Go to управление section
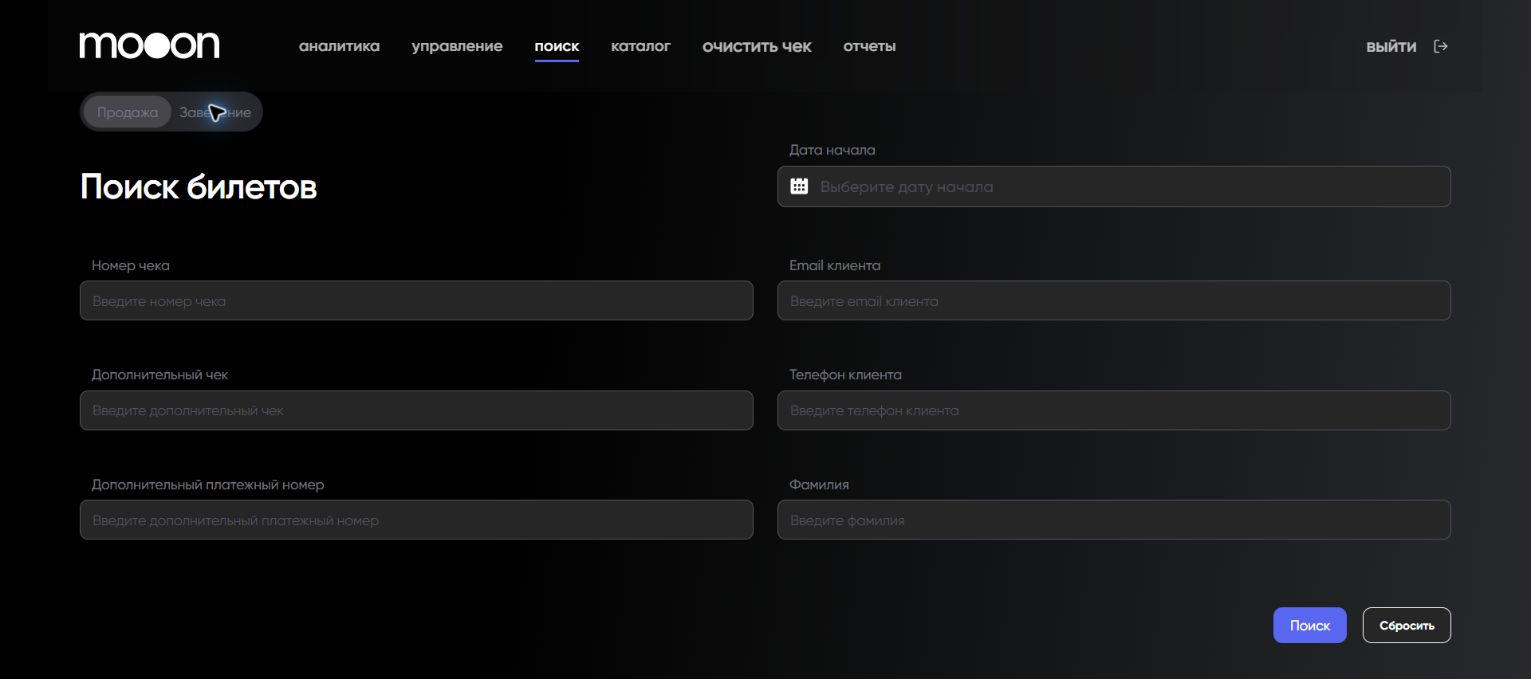 tap(457, 46)
